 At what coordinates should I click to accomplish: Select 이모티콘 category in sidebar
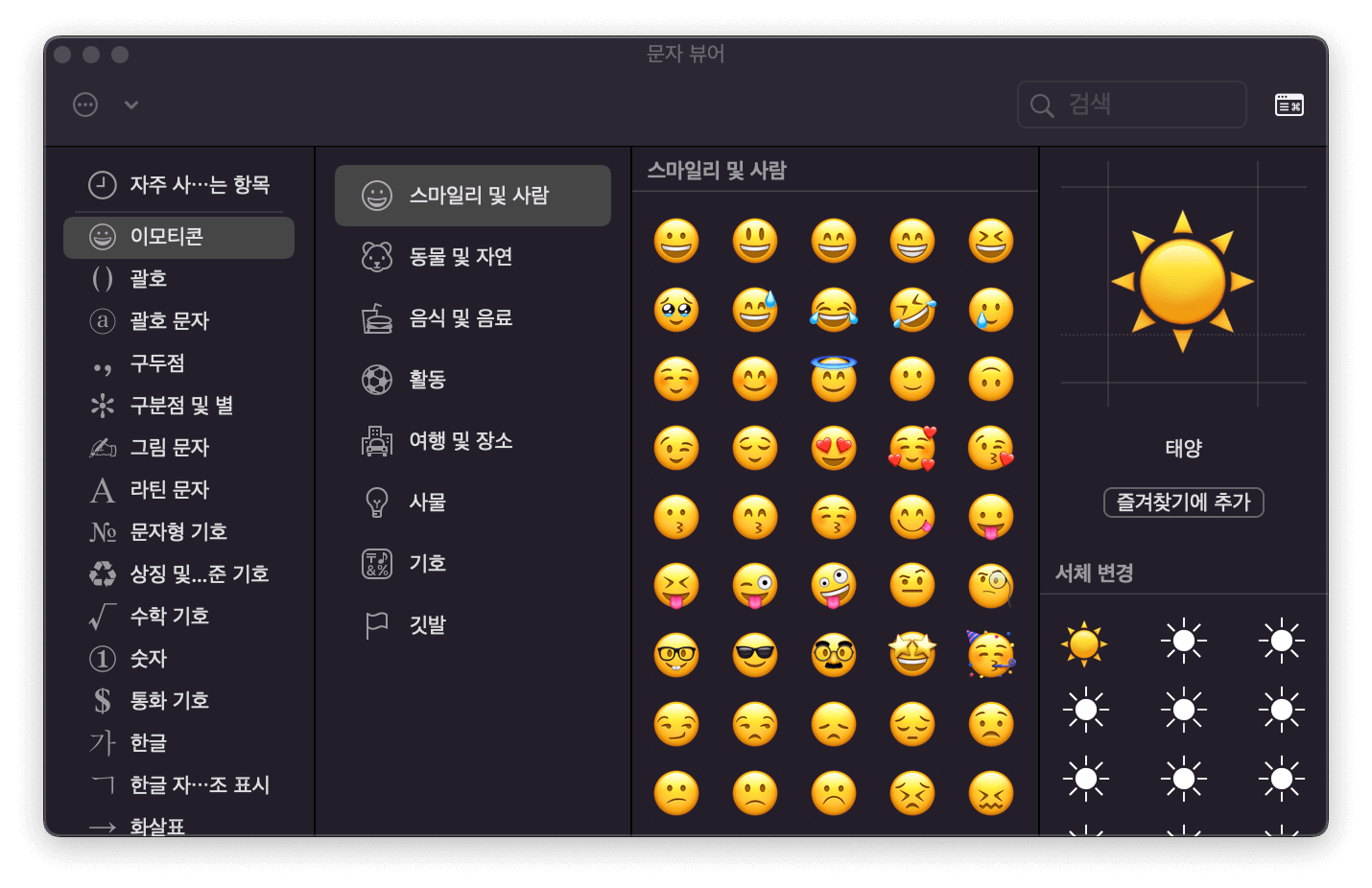(x=178, y=237)
